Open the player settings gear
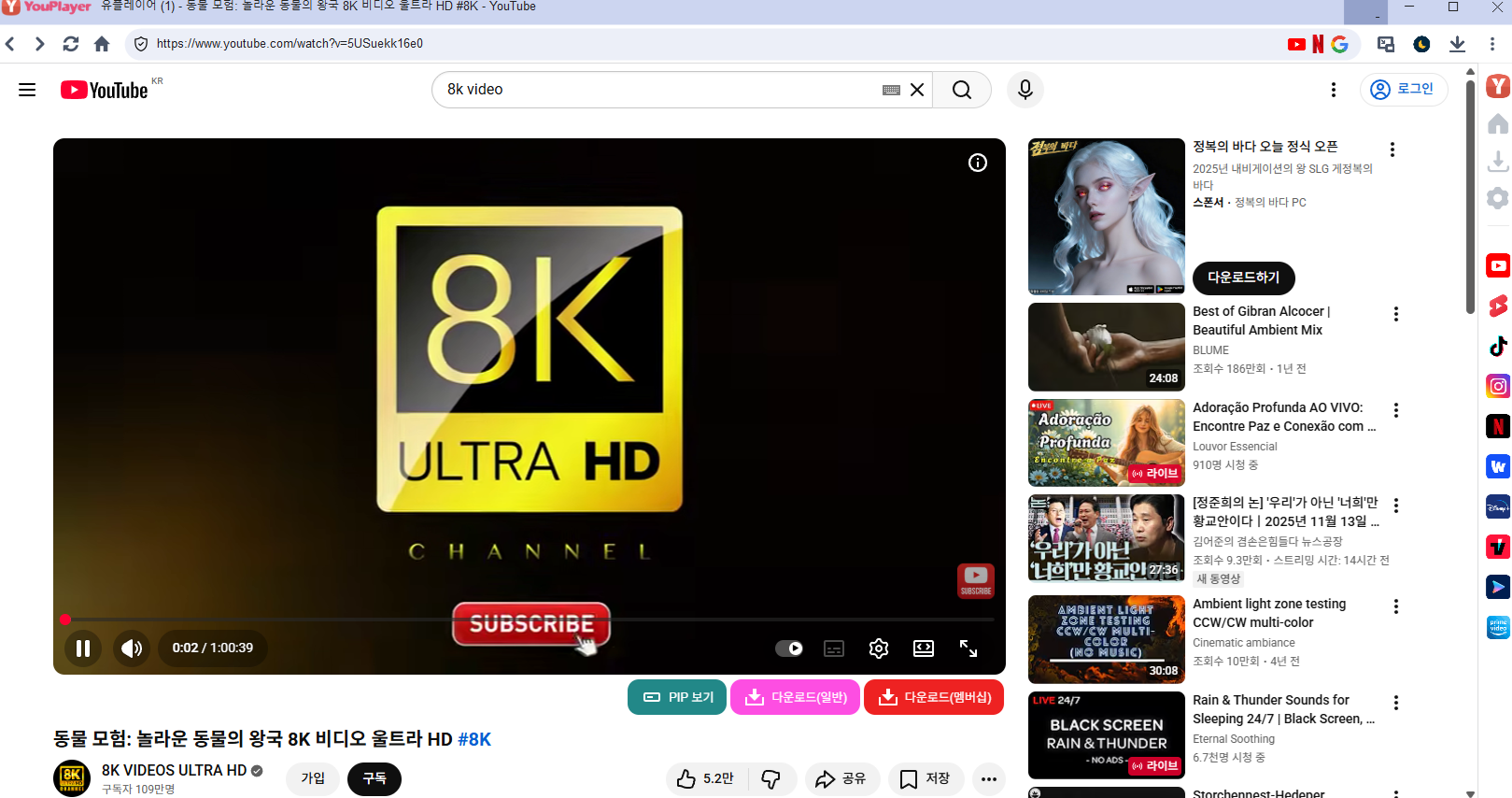The image size is (1512, 798). 879,648
